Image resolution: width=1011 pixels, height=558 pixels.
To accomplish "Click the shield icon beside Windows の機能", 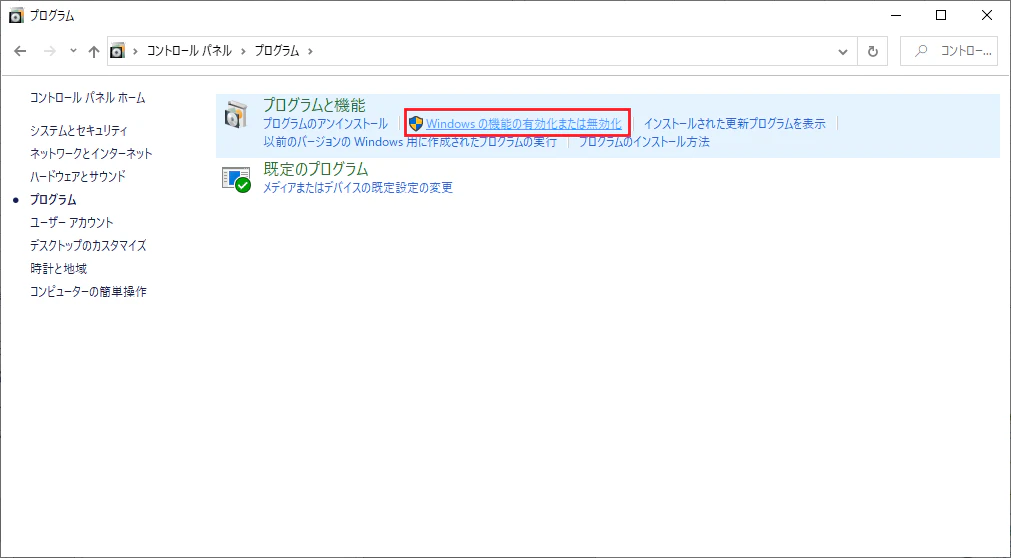I will tap(416, 124).
